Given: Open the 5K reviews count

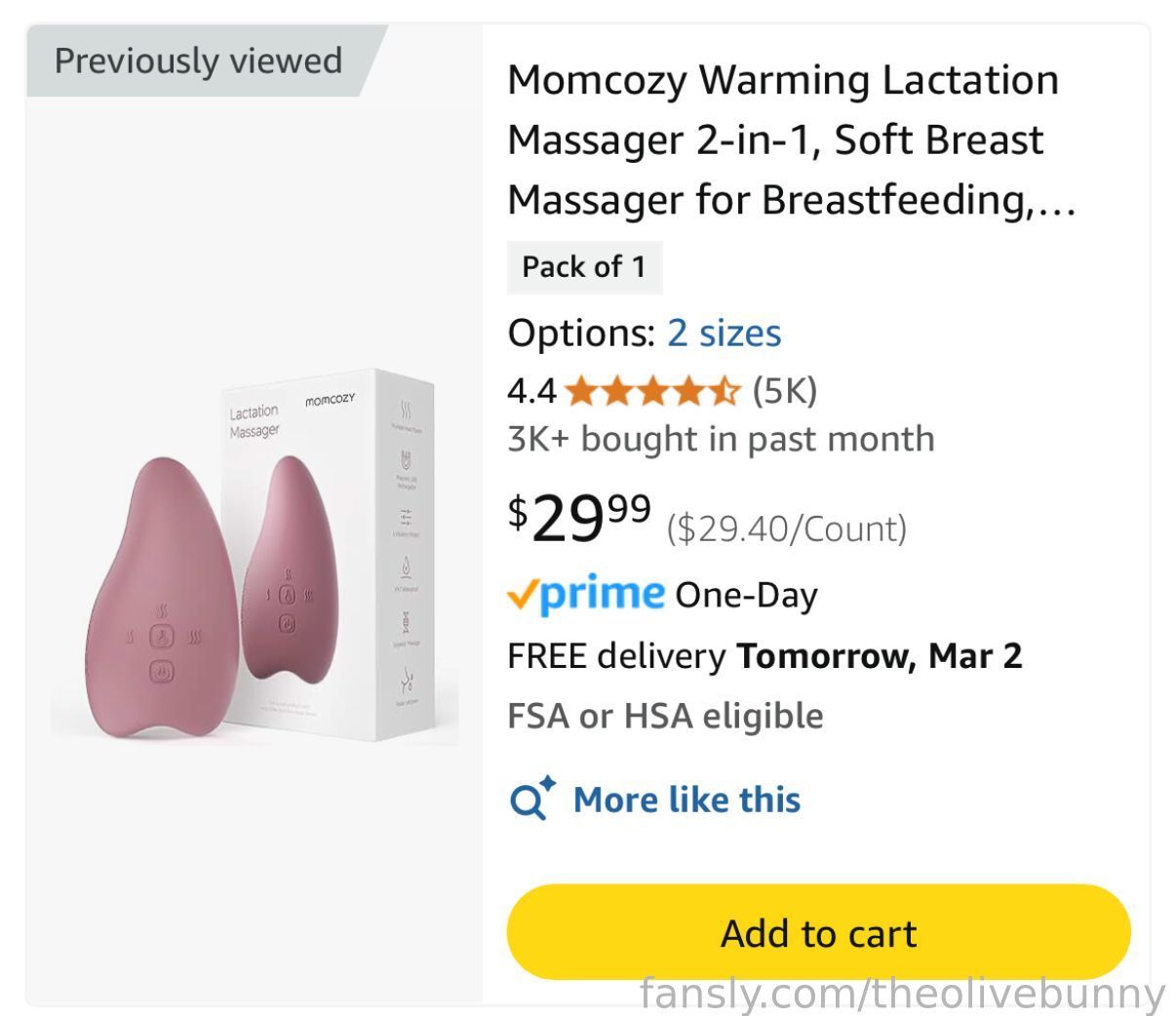Looking at the screenshot, I should pyautogui.click(x=785, y=391).
